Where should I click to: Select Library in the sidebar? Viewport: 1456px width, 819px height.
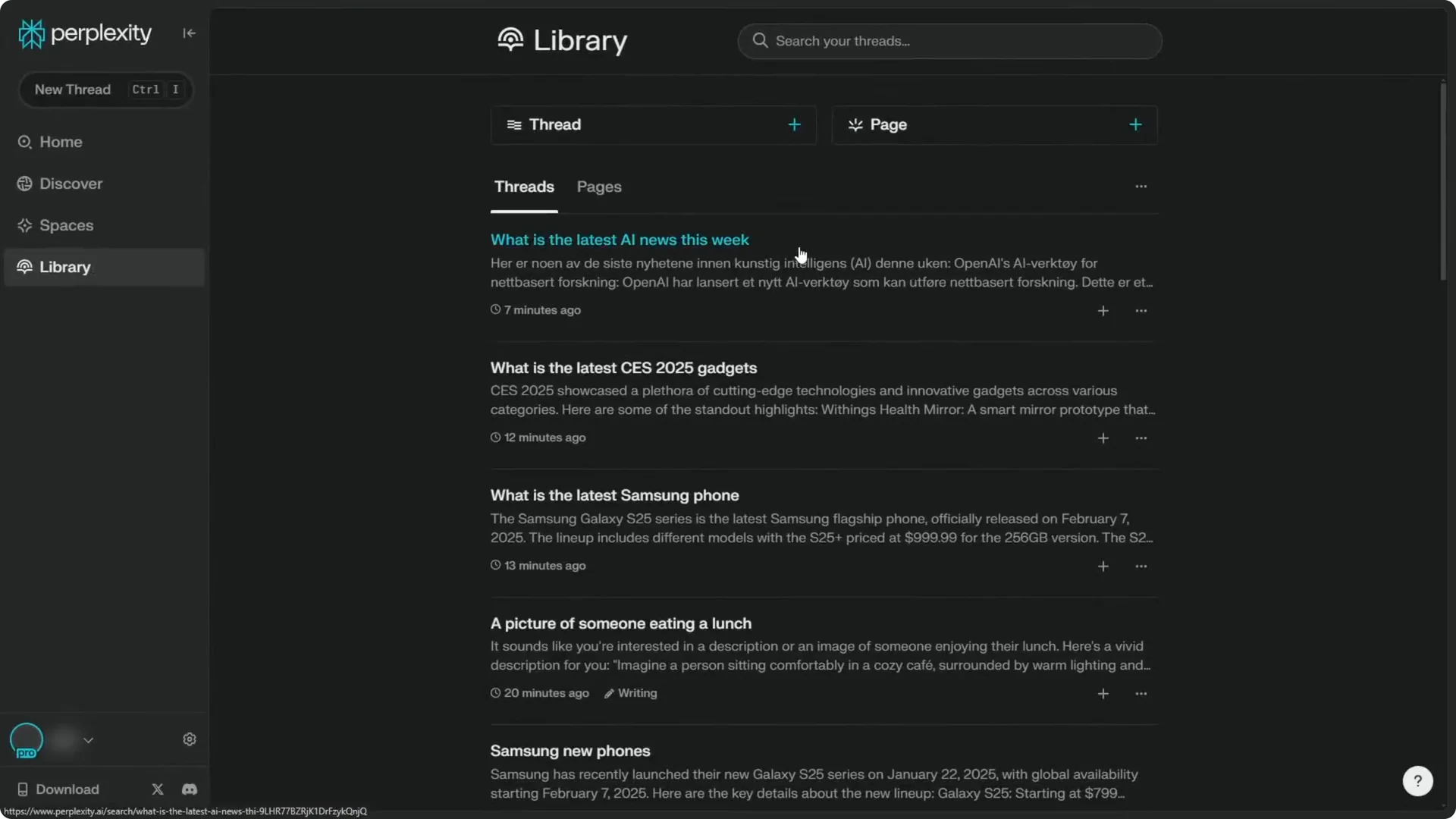pos(63,267)
